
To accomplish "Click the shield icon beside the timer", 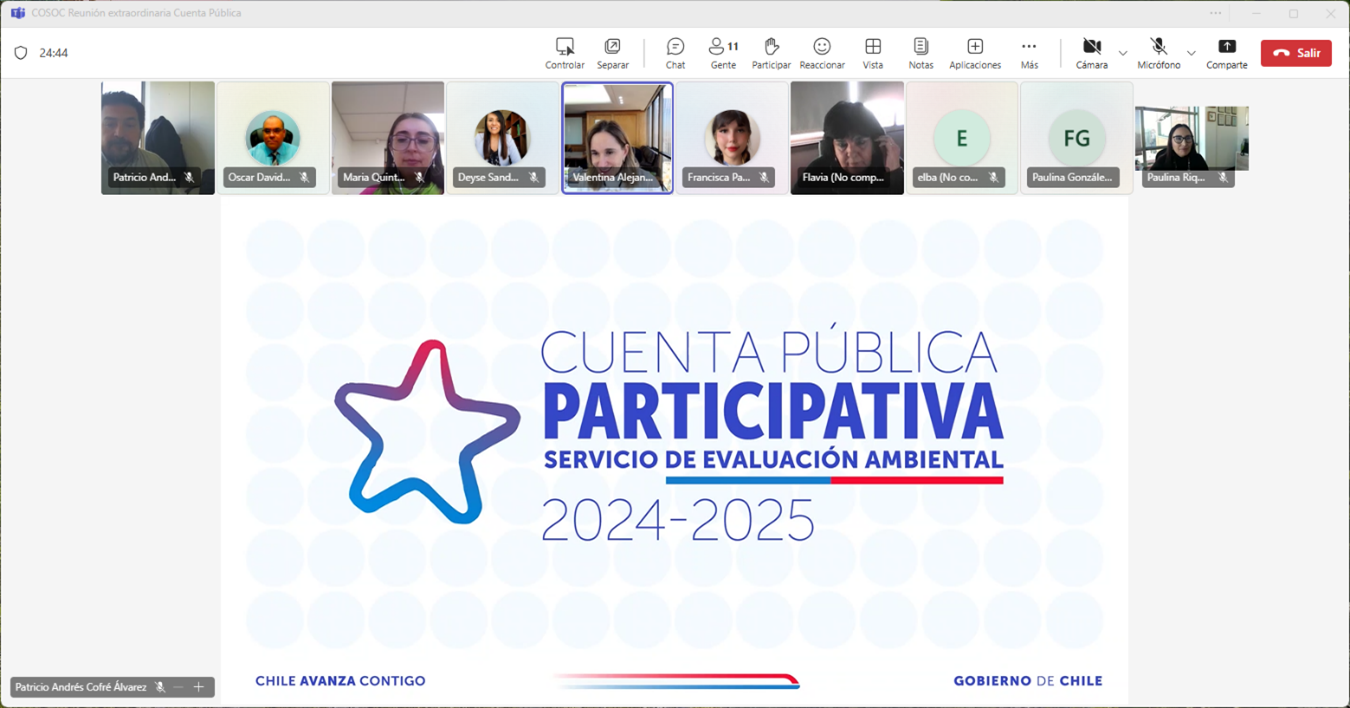I will 21,53.
